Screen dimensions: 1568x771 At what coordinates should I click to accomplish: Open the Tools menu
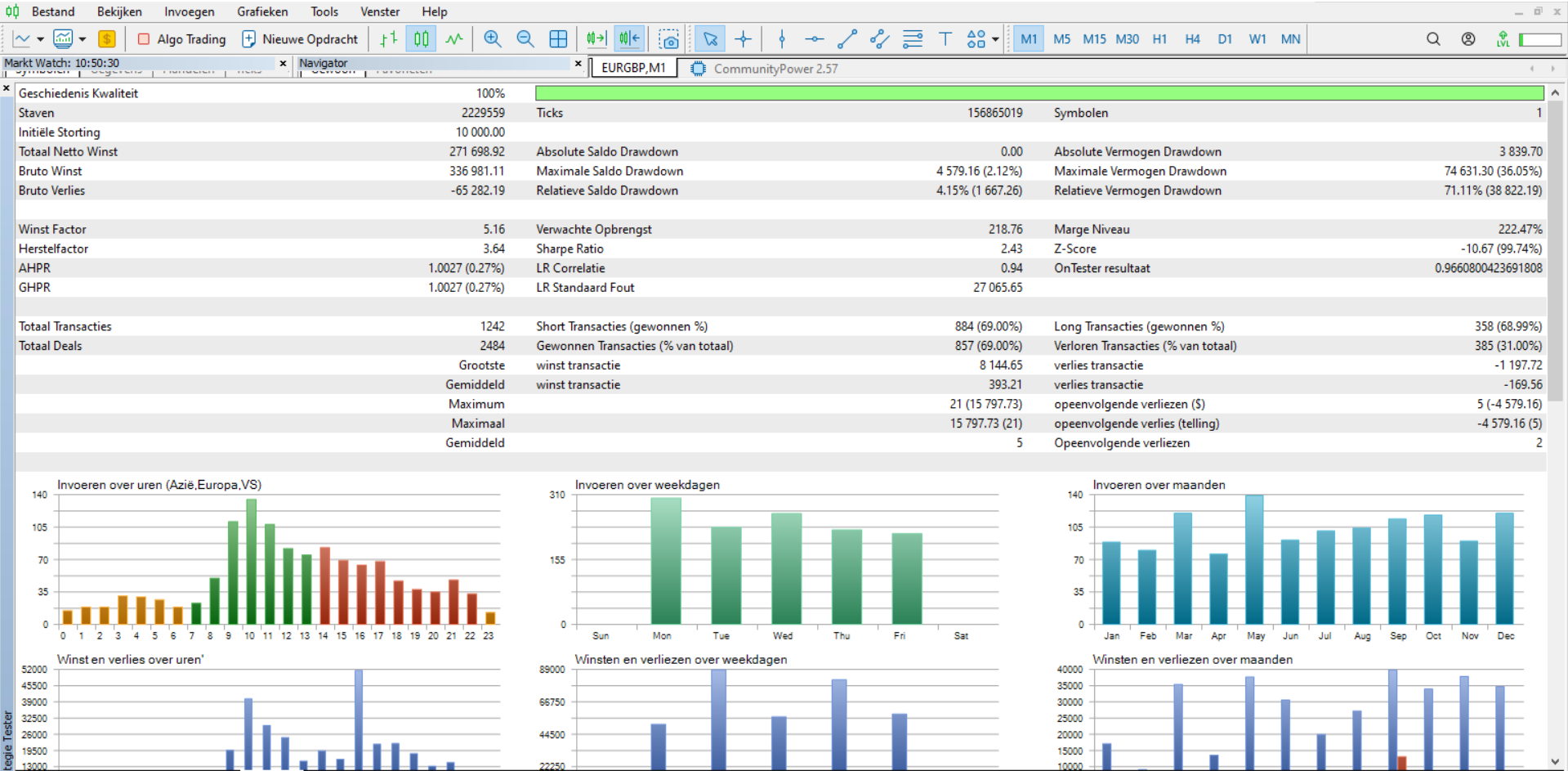324,11
